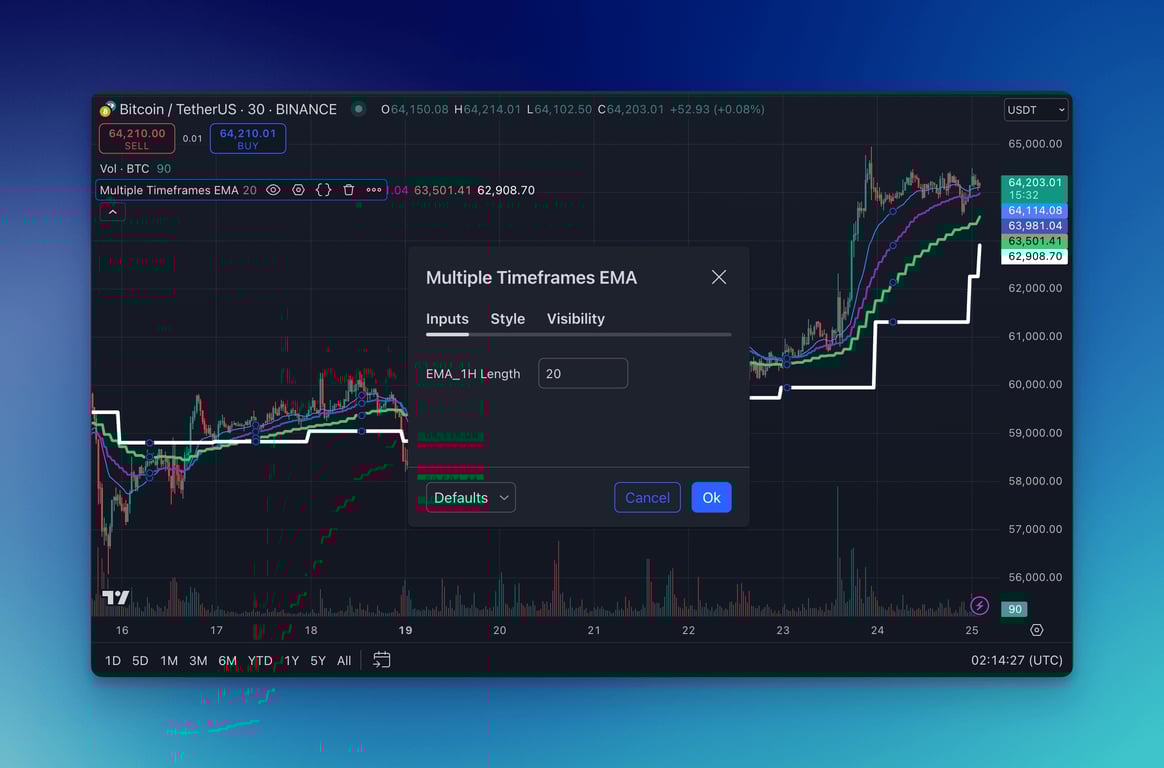Select the 5D time range

tap(140, 660)
